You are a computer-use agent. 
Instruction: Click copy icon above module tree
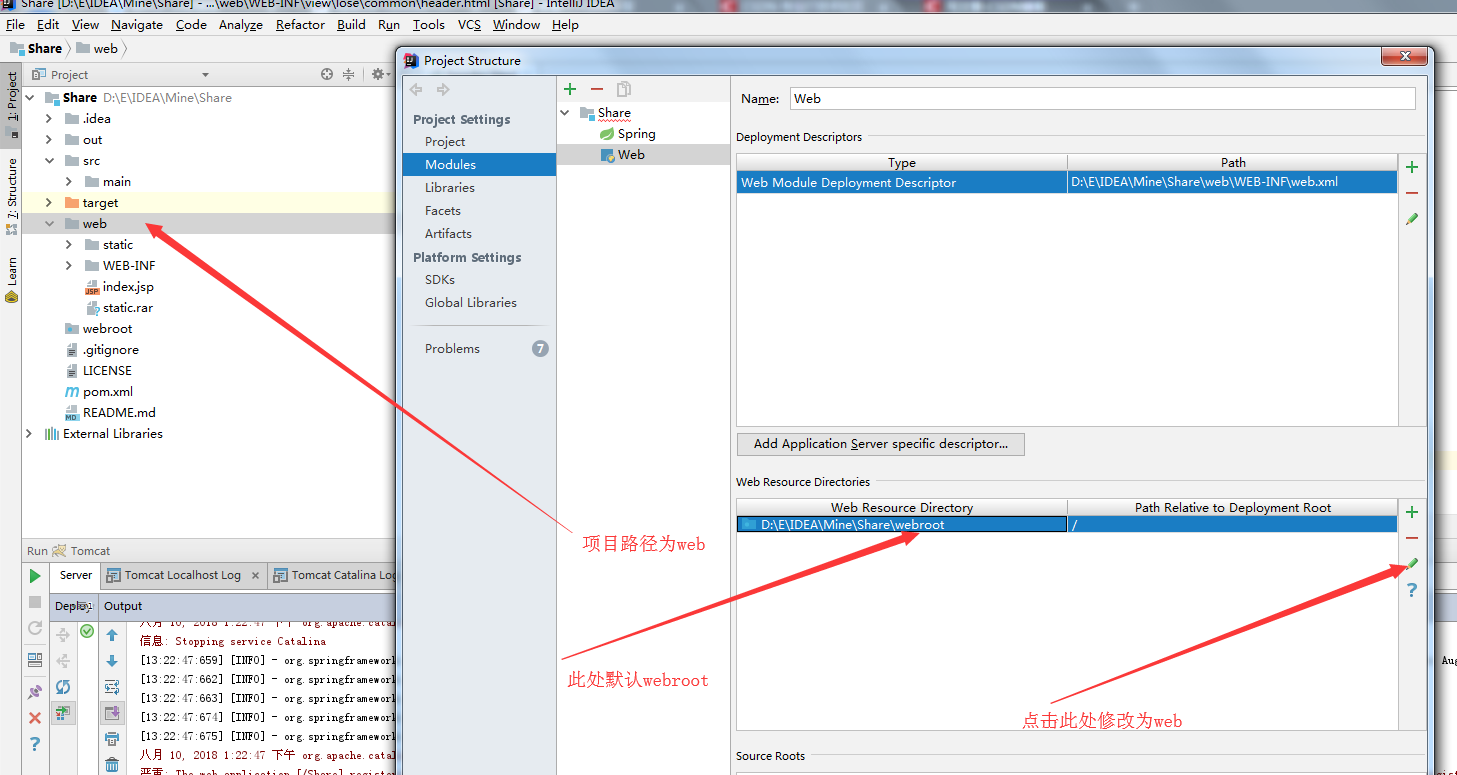pyautogui.click(x=624, y=89)
